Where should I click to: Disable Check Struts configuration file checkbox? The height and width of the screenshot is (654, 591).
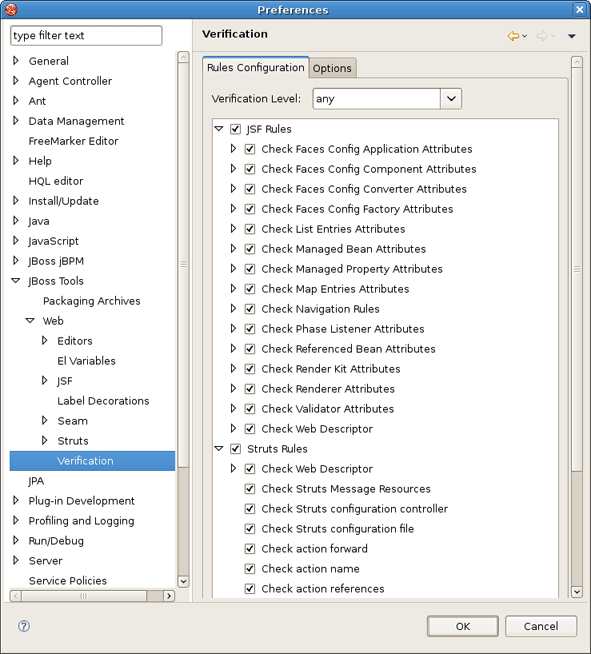click(250, 528)
